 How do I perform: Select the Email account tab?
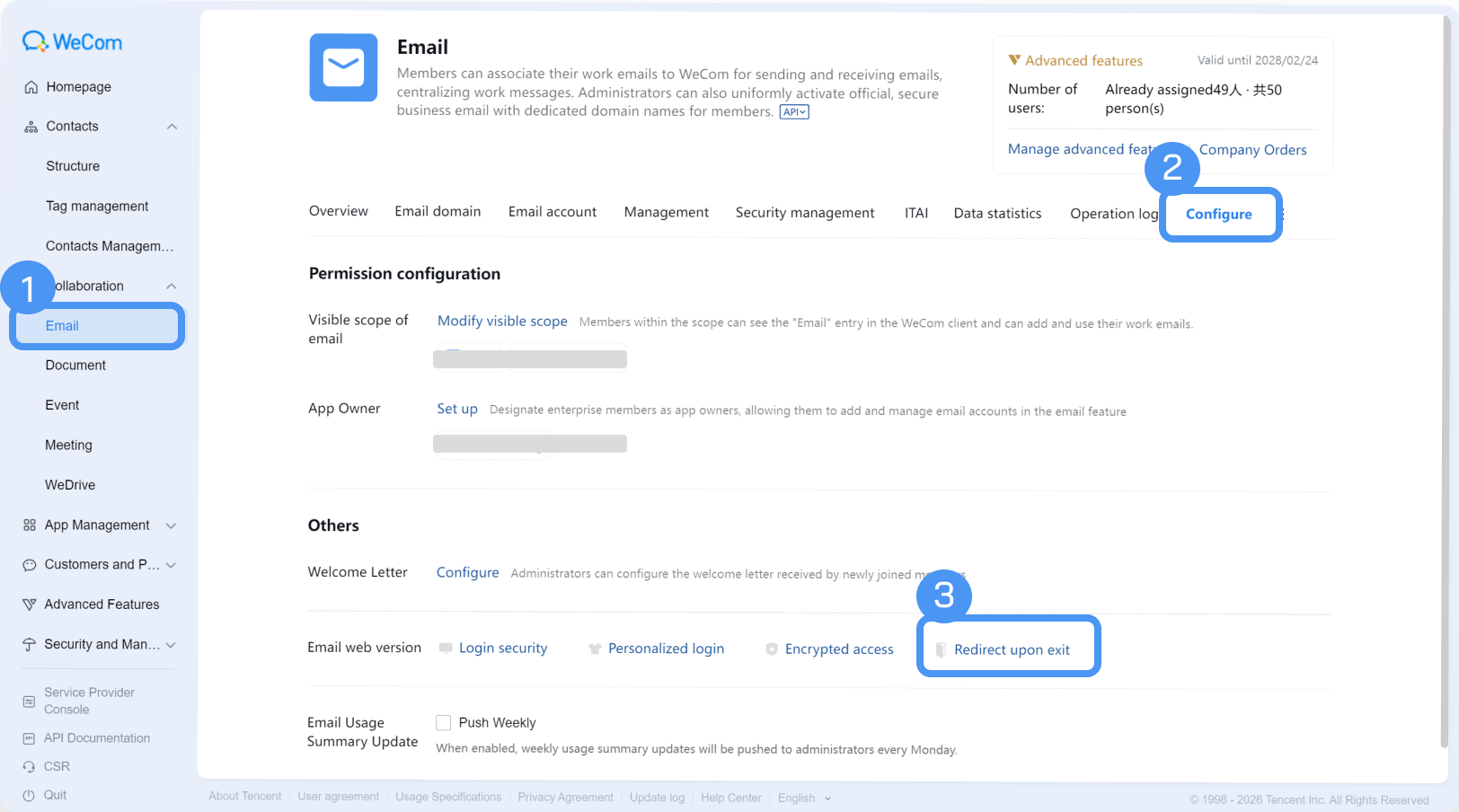(553, 212)
